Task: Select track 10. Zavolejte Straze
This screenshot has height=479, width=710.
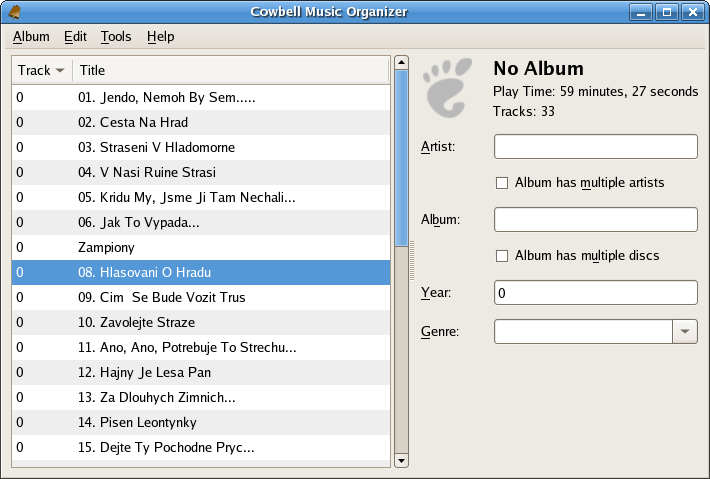Action: tap(201, 322)
